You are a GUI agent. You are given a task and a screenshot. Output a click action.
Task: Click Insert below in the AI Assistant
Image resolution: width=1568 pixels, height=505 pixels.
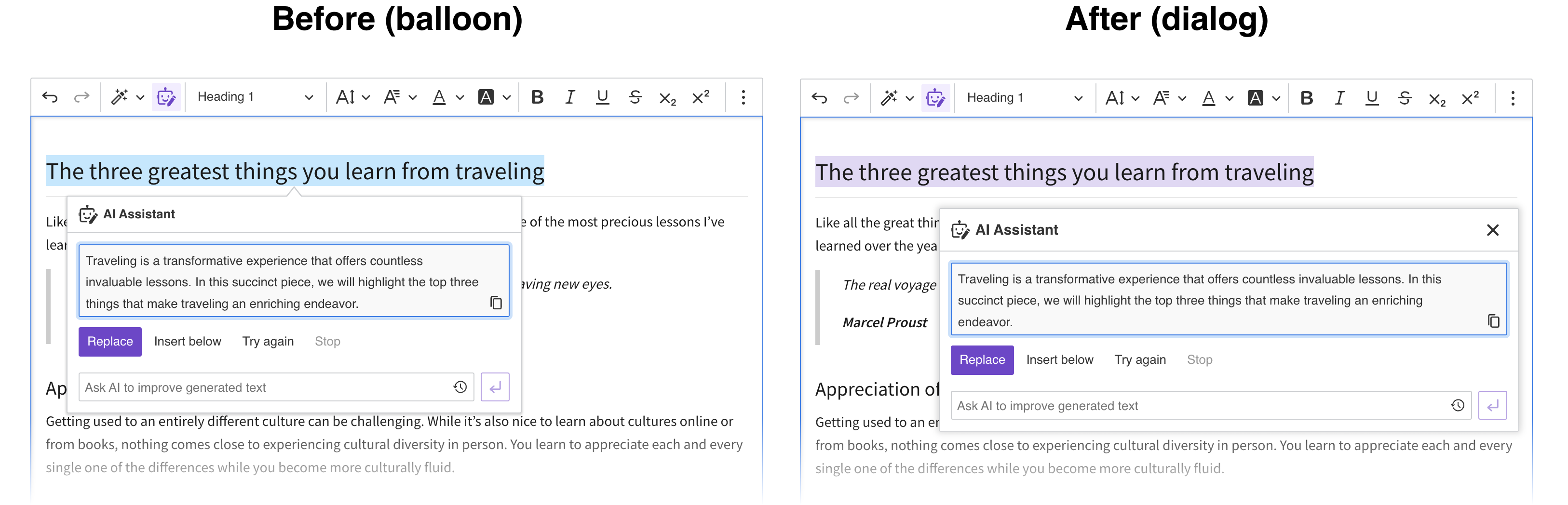[x=188, y=341]
